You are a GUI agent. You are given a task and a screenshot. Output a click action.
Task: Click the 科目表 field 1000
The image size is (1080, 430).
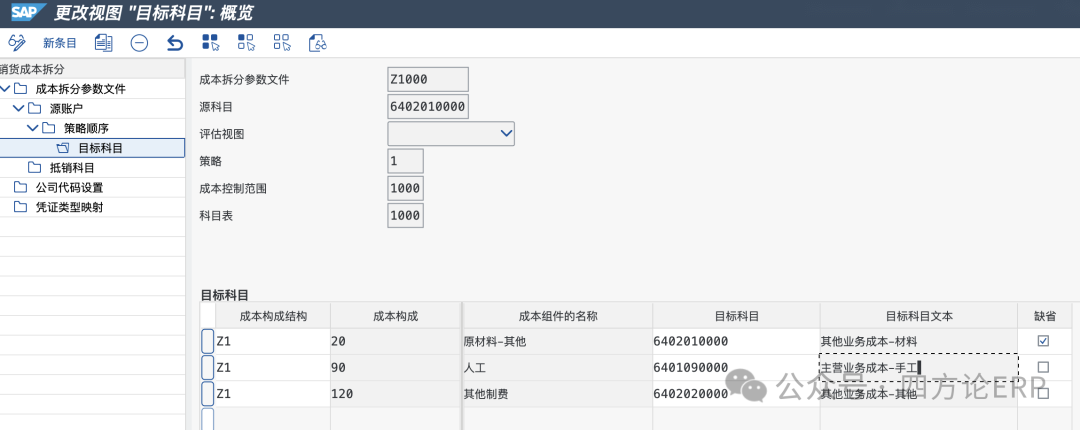coord(406,215)
